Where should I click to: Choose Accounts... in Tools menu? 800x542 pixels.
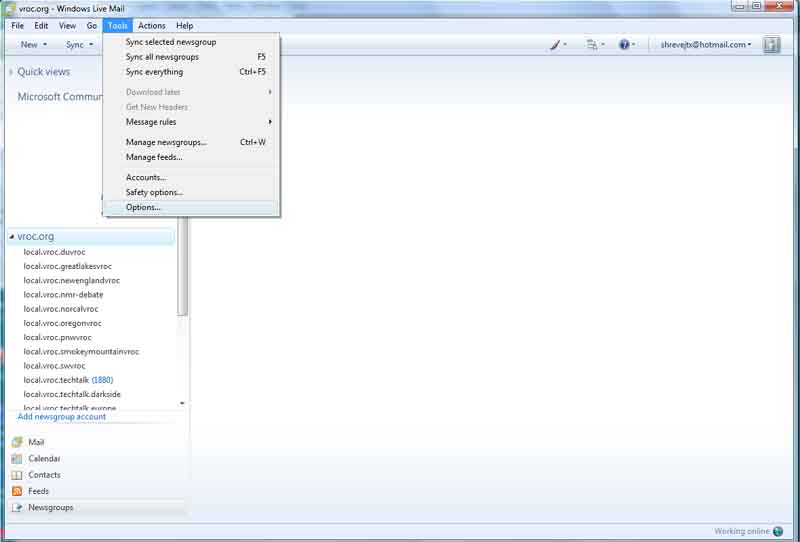coord(191,177)
